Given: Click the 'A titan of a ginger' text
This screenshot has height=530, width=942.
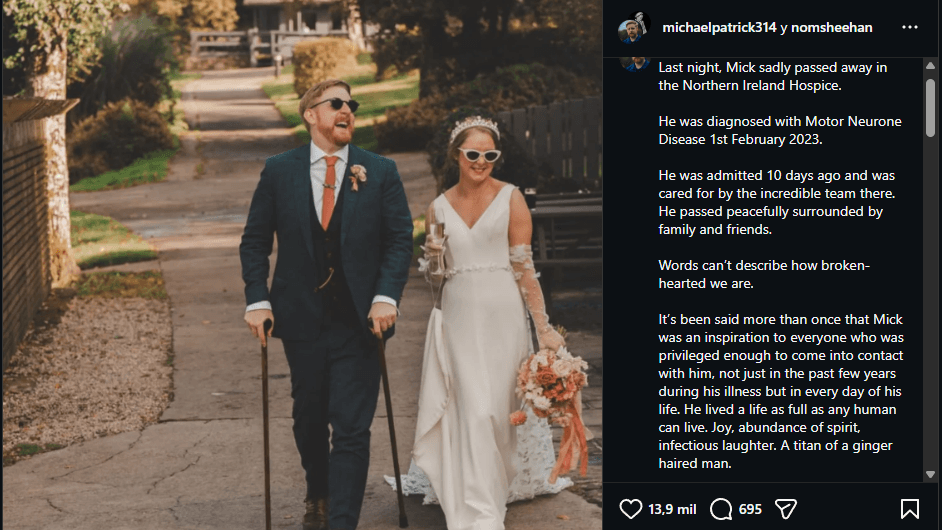Looking at the screenshot, I should 837,445.
